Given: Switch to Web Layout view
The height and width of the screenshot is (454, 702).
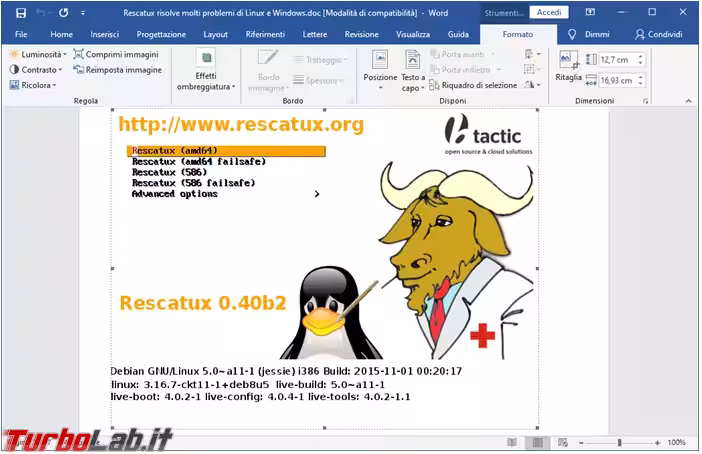Looking at the screenshot, I should (x=561, y=442).
